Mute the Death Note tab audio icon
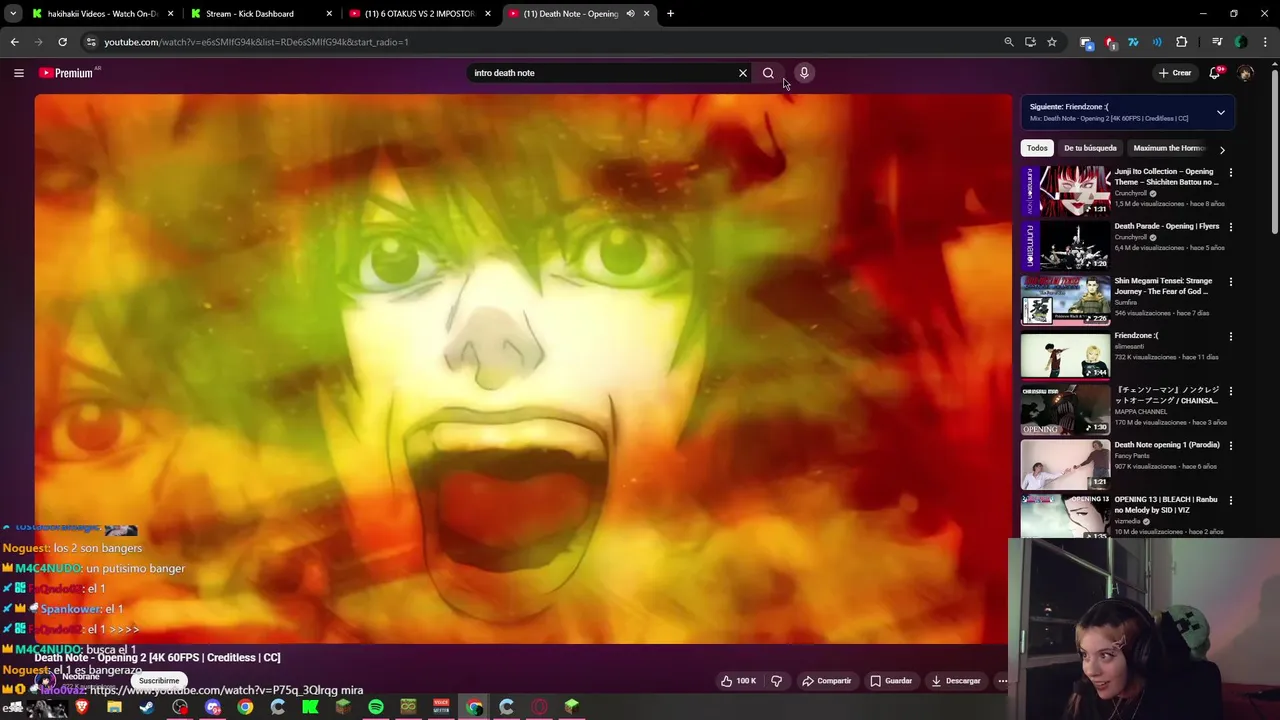Viewport: 1280px width, 720px height. (630, 14)
